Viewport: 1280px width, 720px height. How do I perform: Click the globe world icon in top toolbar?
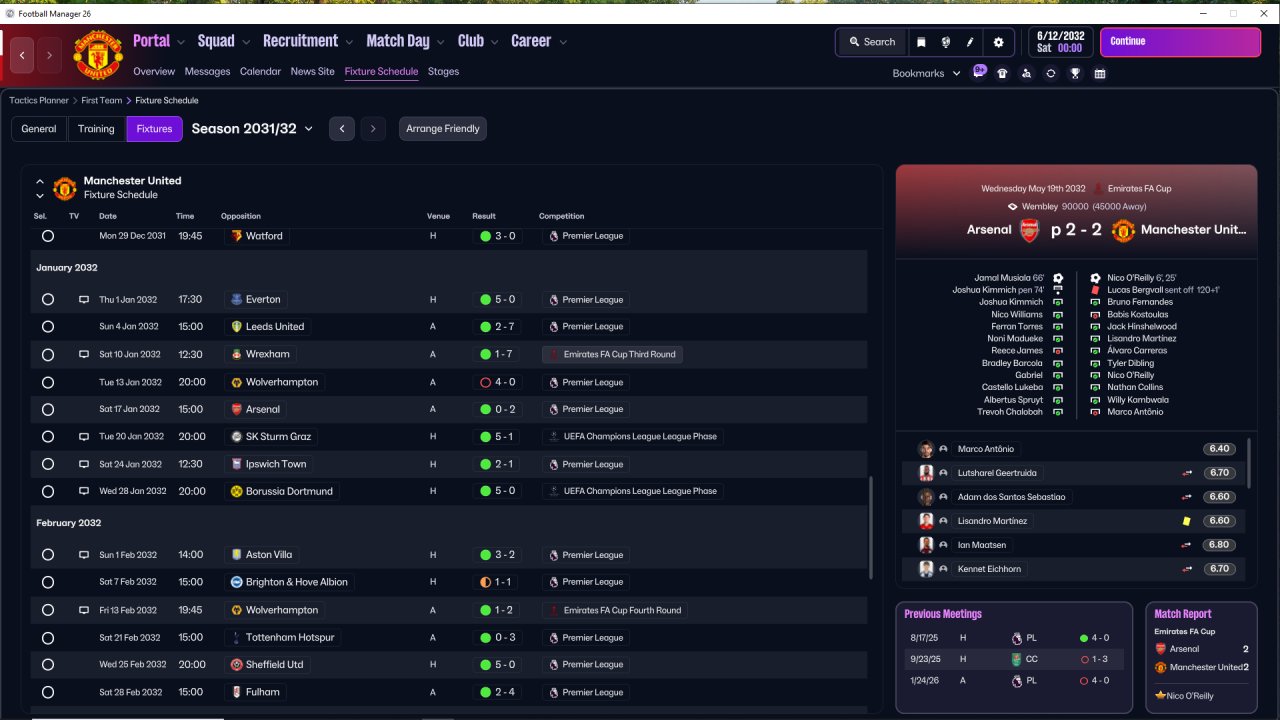coord(946,42)
